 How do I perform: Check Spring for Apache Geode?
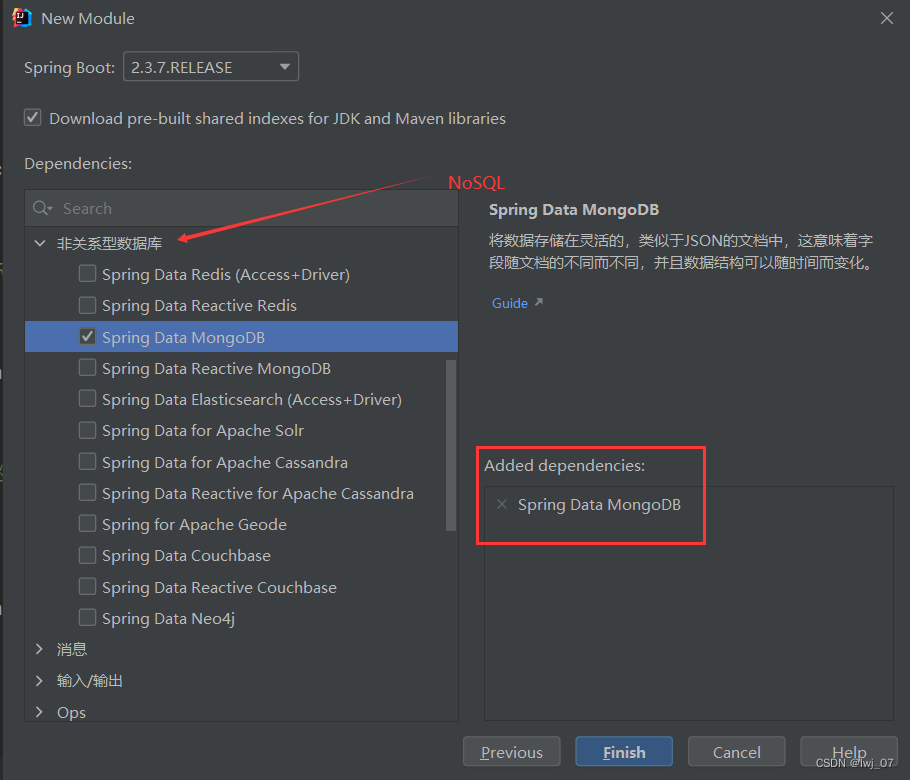[x=88, y=523]
